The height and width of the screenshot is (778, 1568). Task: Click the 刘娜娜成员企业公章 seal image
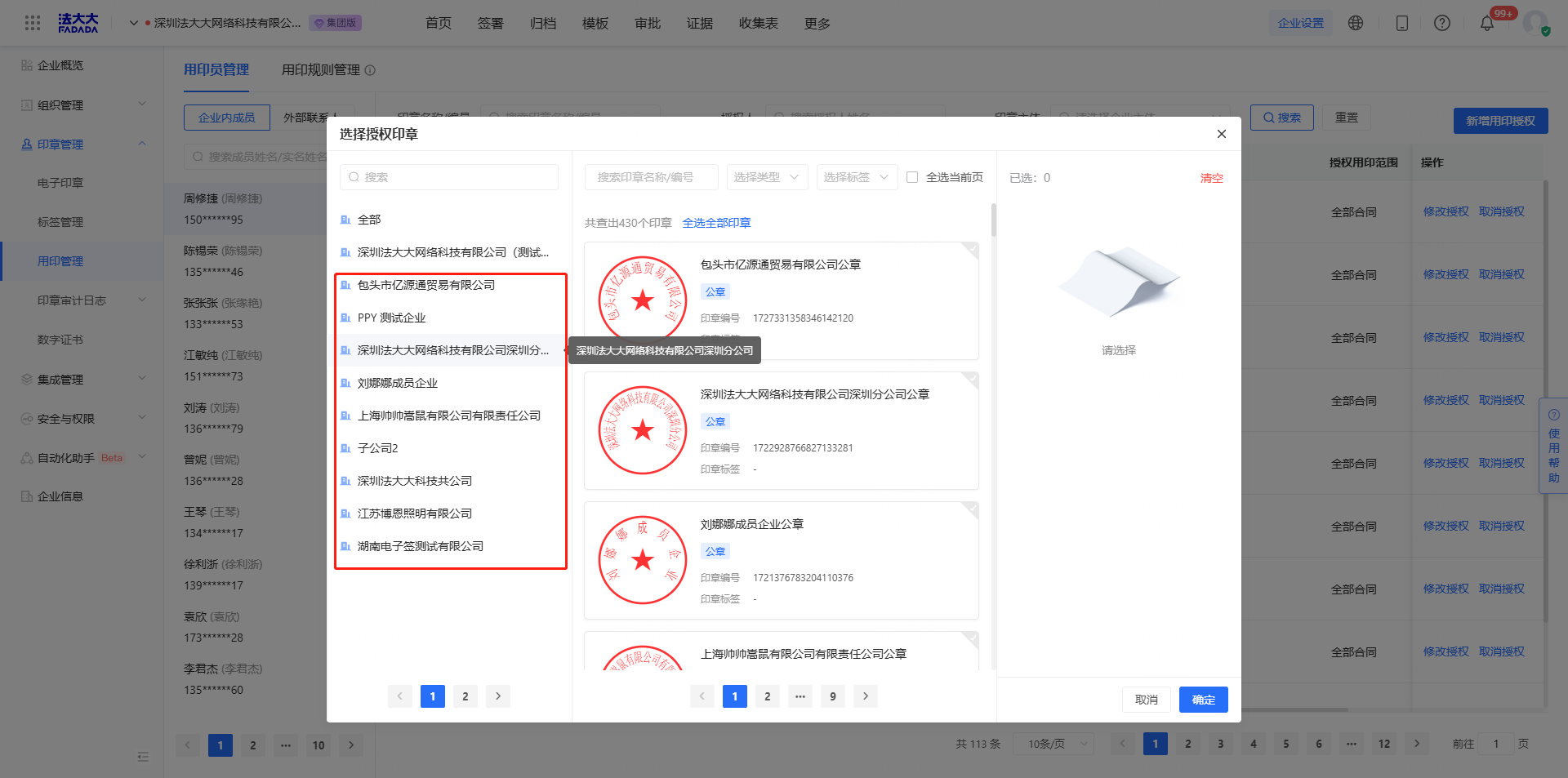tap(643, 560)
